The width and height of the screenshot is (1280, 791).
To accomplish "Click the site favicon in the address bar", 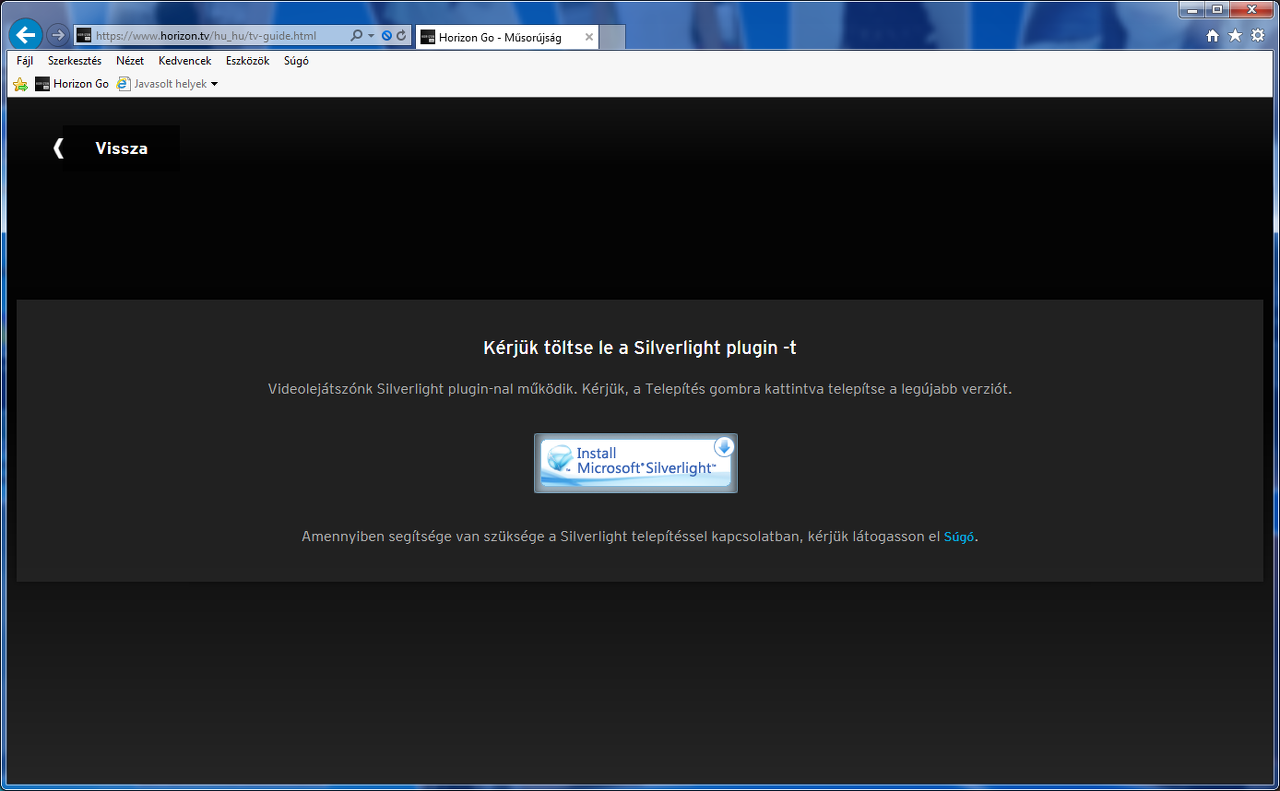I will pos(84,36).
